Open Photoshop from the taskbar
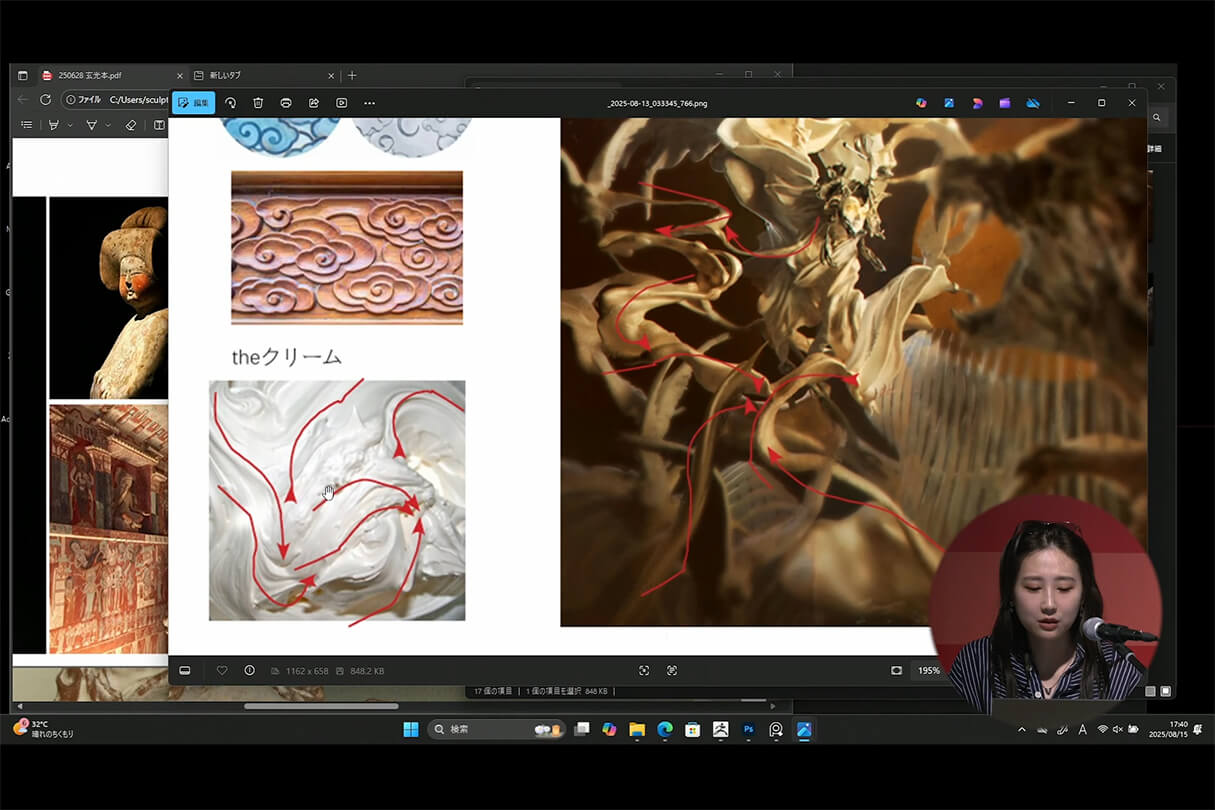Screen dimensions: 1215x810 pos(748,729)
